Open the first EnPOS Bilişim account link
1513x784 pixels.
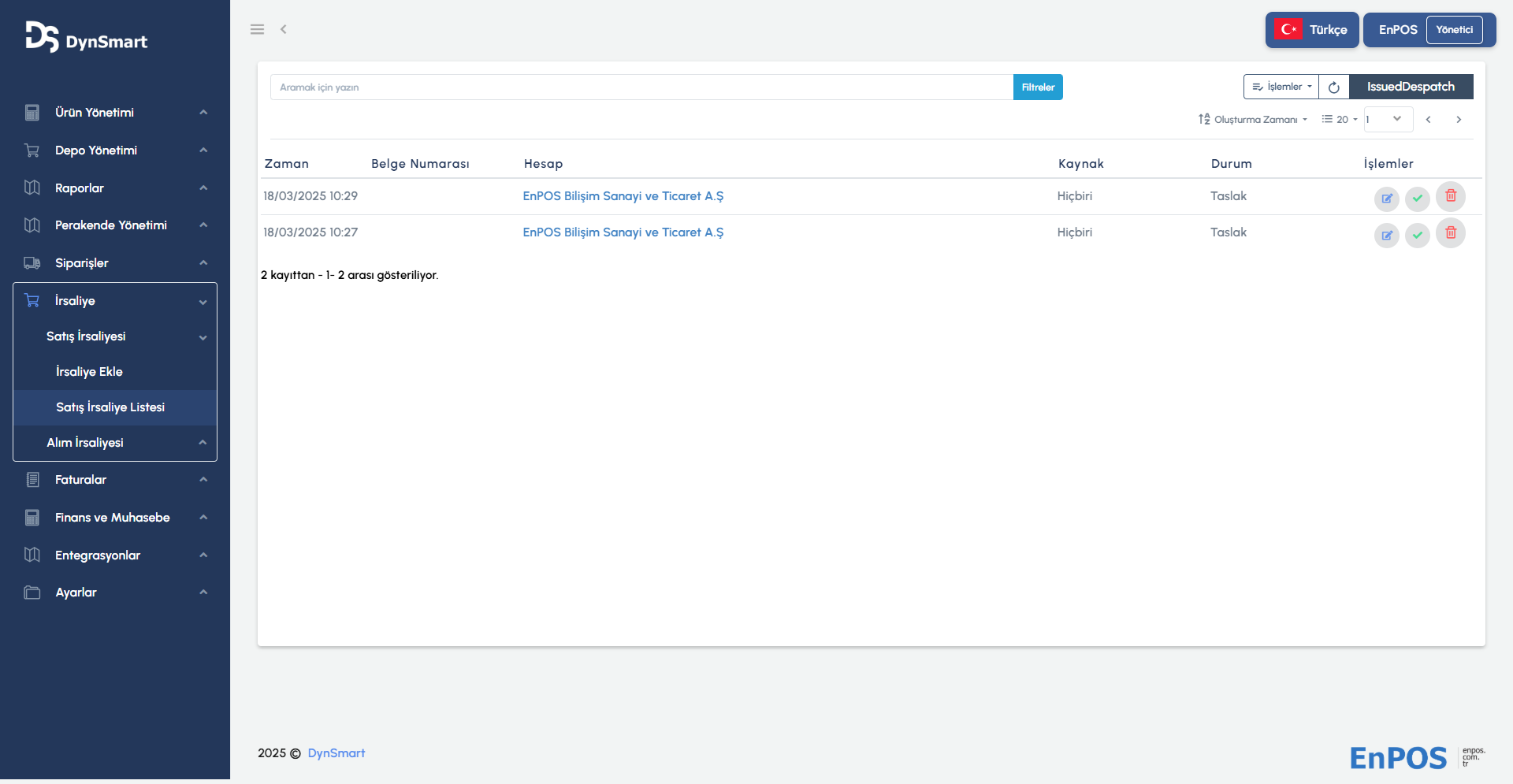pos(623,196)
